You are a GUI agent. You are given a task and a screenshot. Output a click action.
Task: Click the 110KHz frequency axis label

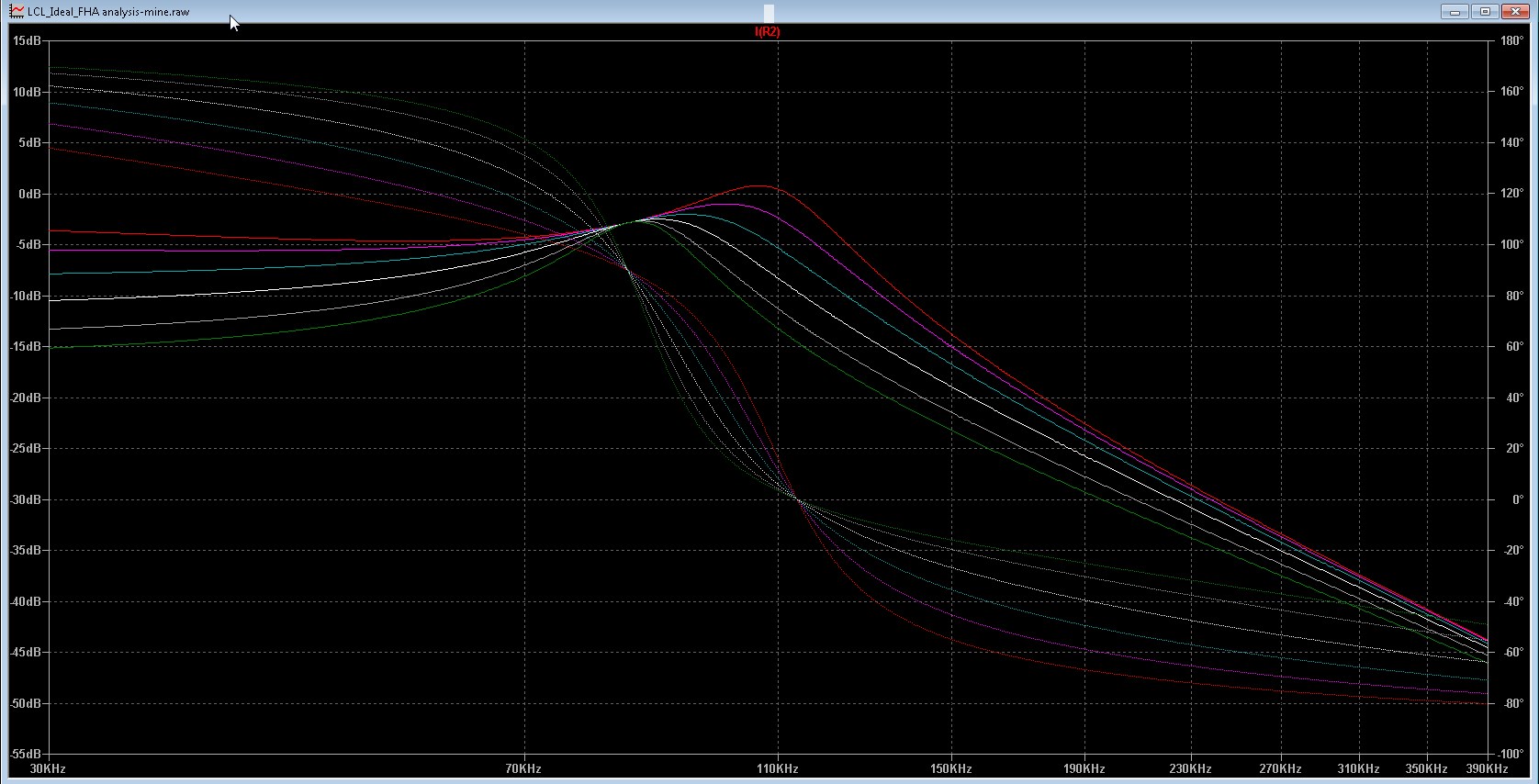click(777, 769)
